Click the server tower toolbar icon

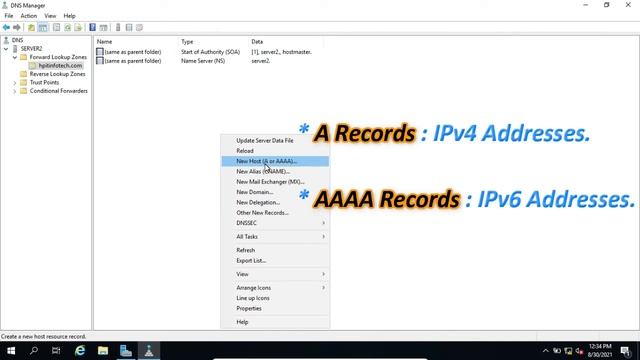click(x=118, y=27)
